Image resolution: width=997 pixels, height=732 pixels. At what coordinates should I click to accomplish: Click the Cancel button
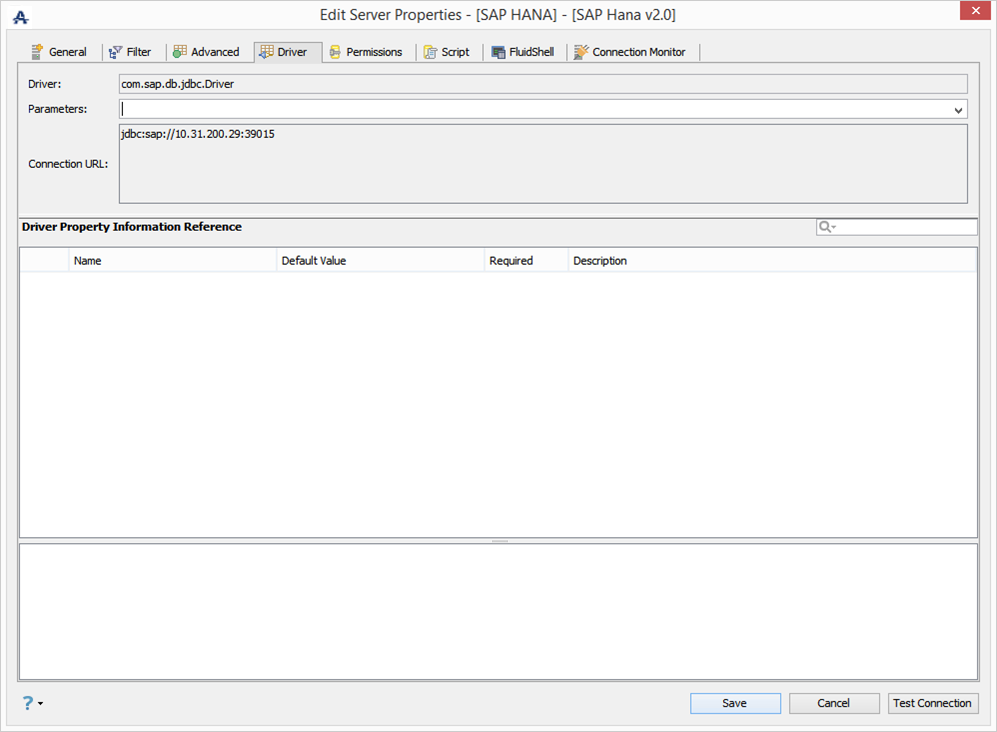click(x=834, y=703)
